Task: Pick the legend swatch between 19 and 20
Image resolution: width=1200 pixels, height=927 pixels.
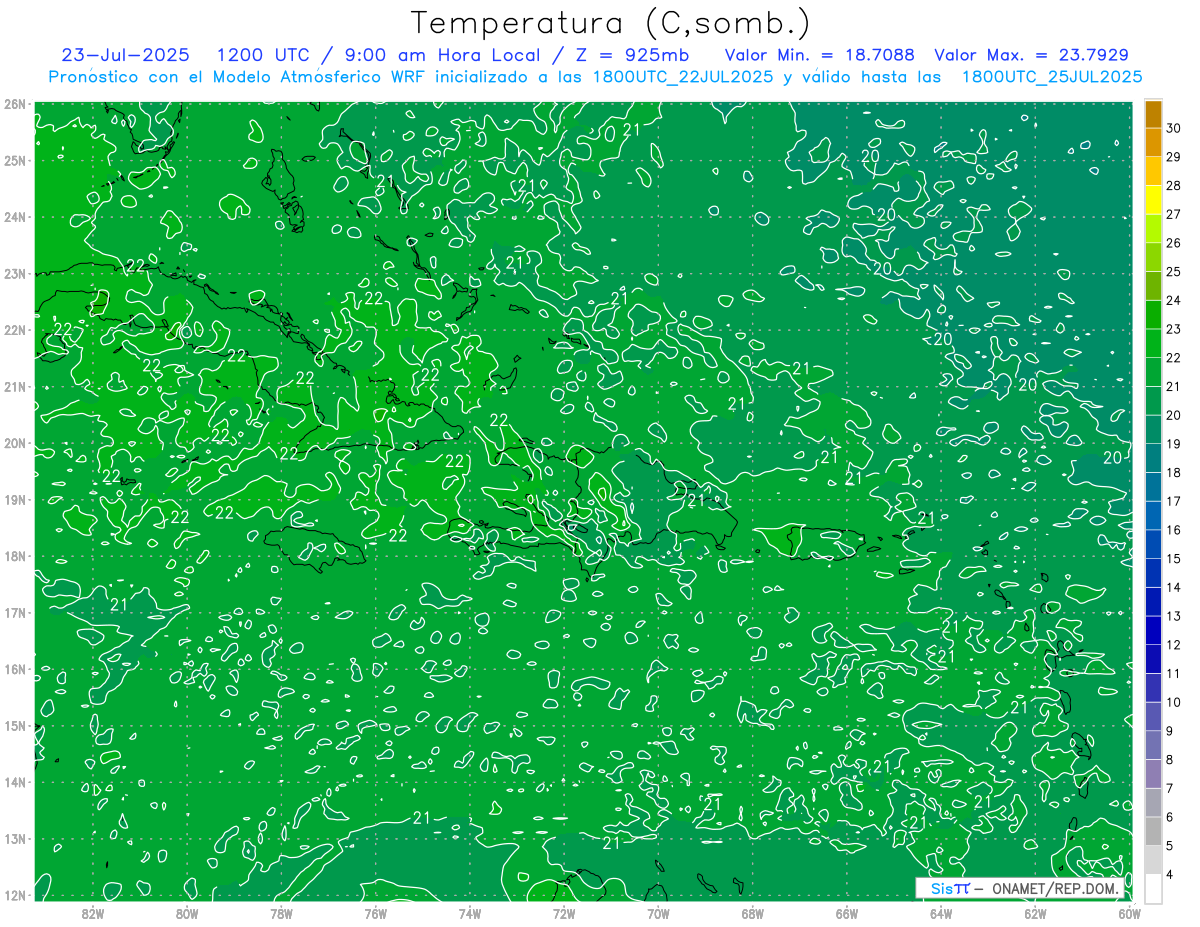Action: click(x=1153, y=430)
